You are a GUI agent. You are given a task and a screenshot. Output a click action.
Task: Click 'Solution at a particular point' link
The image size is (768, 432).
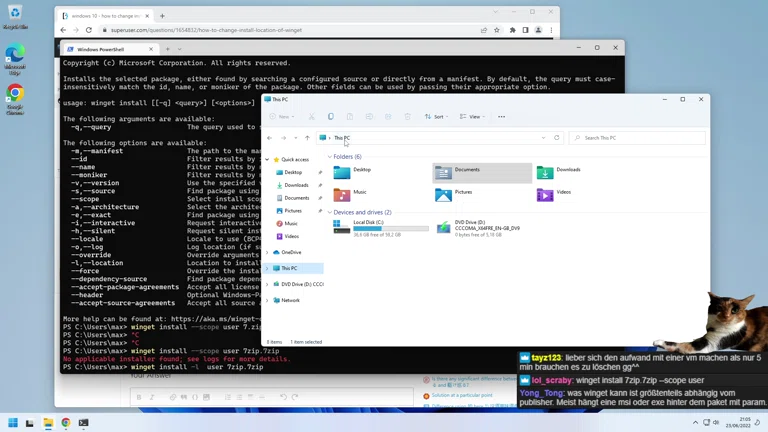tap(462, 395)
